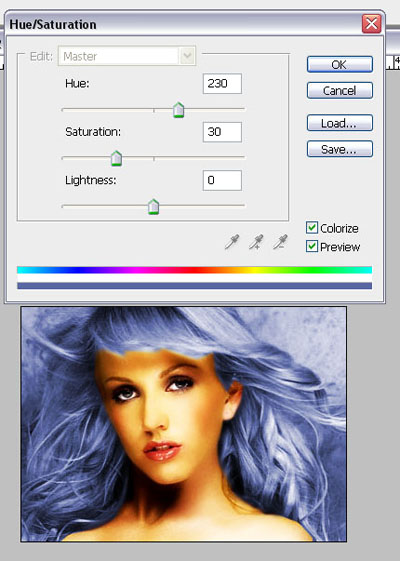Click the Saturation value field showing 30
The image size is (400, 561).
click(222, 132)
